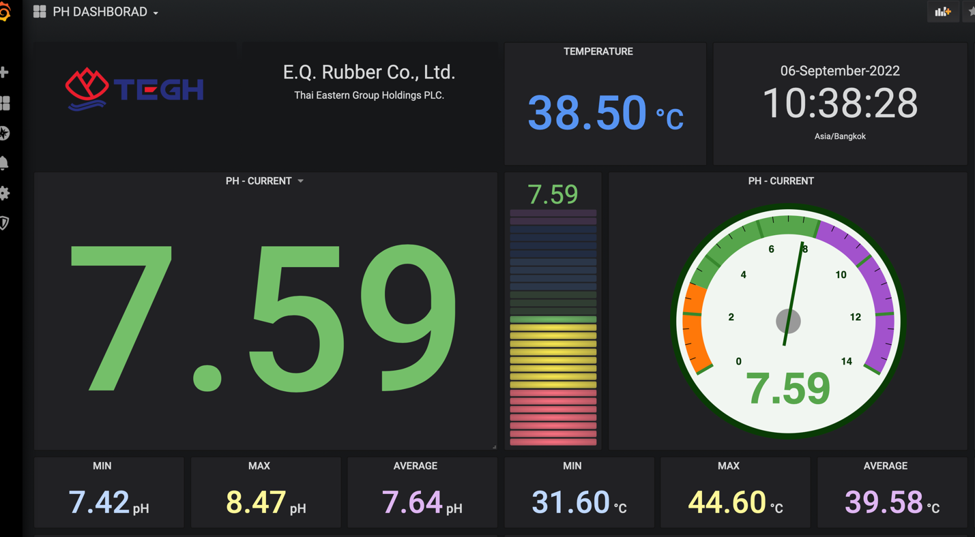This screenshot has width=975, height=537.
Task: Click the pH AVERAGE value 7.64
Action: pyautogui.click(x=412, y=502)
